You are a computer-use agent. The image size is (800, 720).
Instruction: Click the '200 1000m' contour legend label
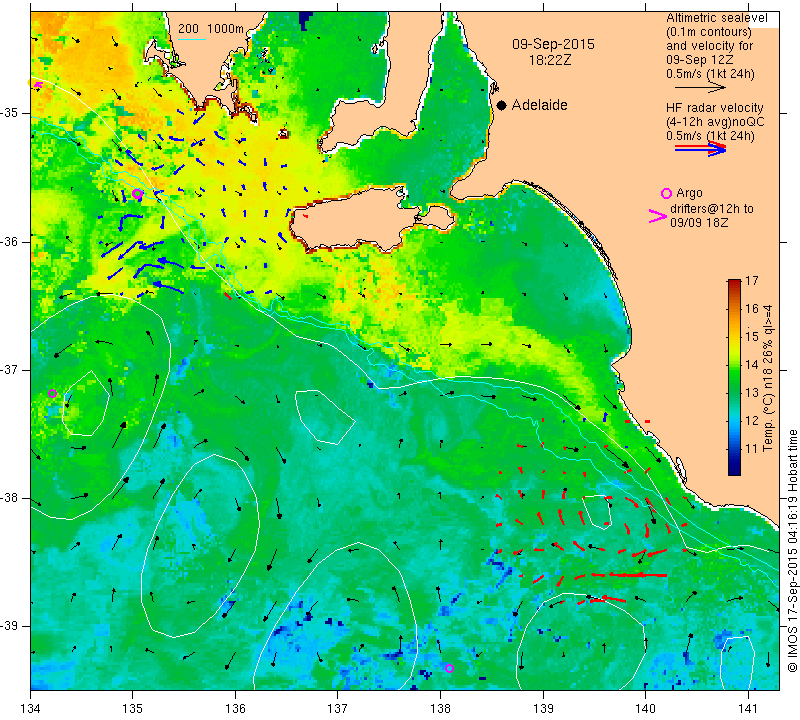pos(211,29)
